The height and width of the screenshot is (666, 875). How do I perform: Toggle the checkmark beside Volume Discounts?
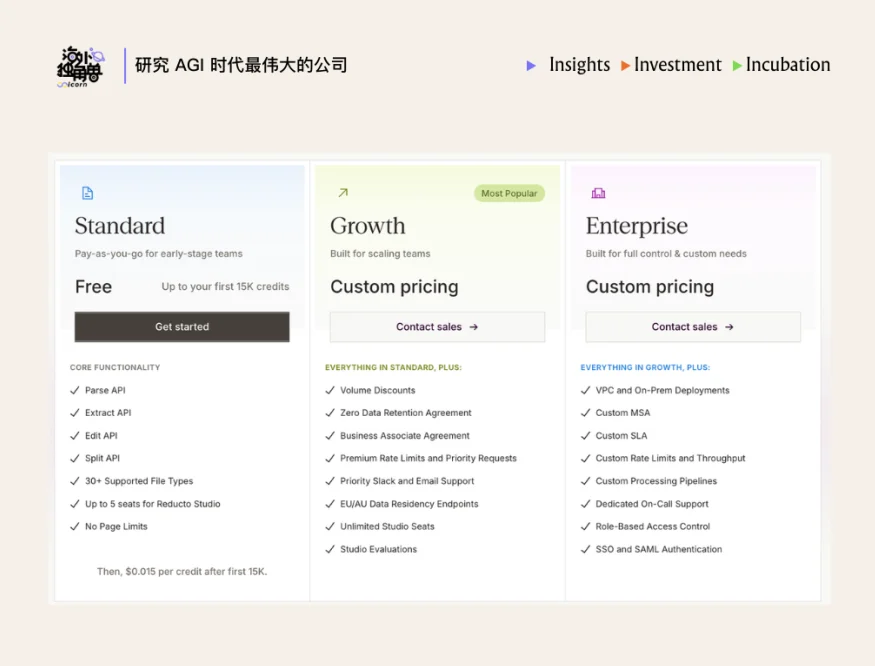click(x=330, y=390)
